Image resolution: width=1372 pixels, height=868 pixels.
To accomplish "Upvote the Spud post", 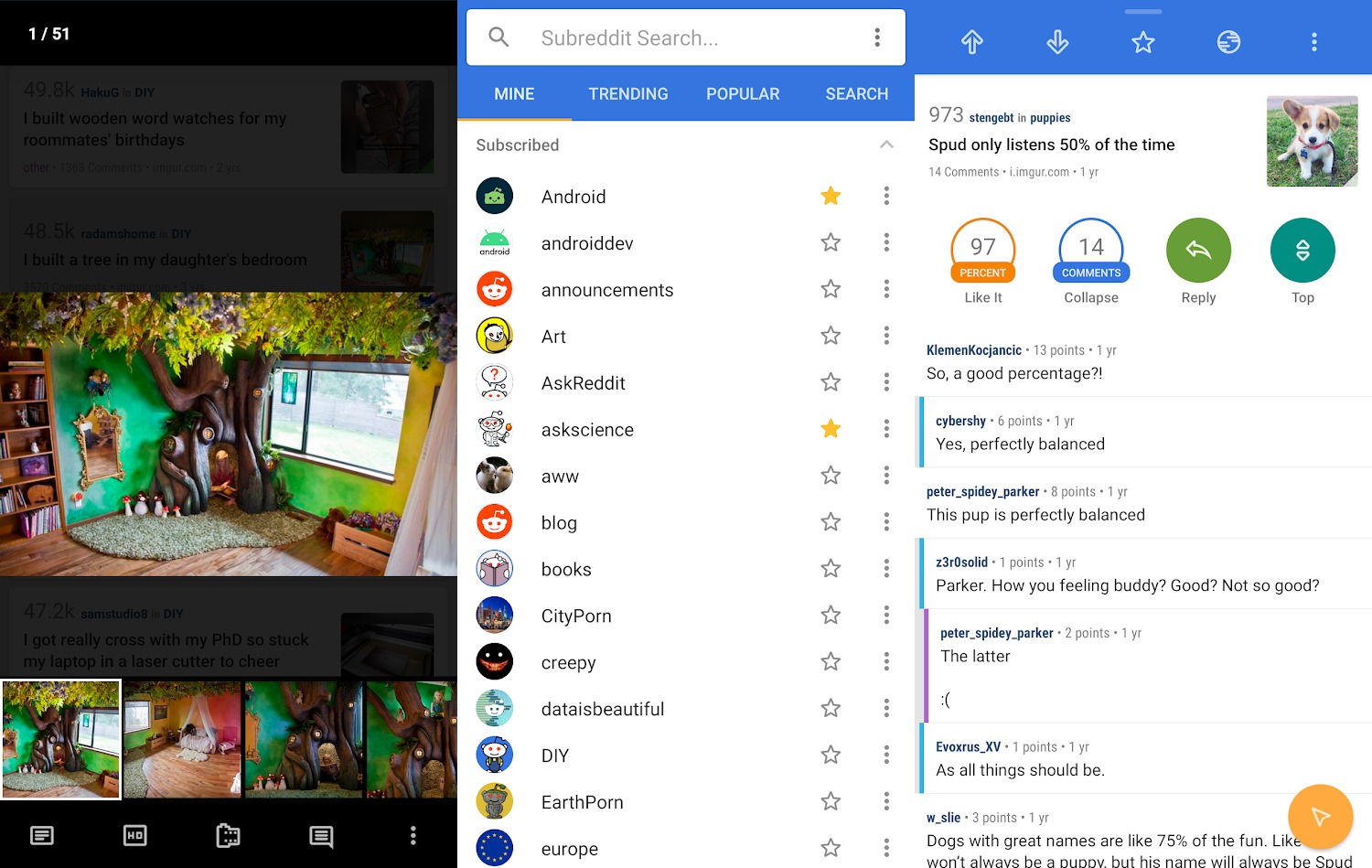I will [x=971, y=41].
